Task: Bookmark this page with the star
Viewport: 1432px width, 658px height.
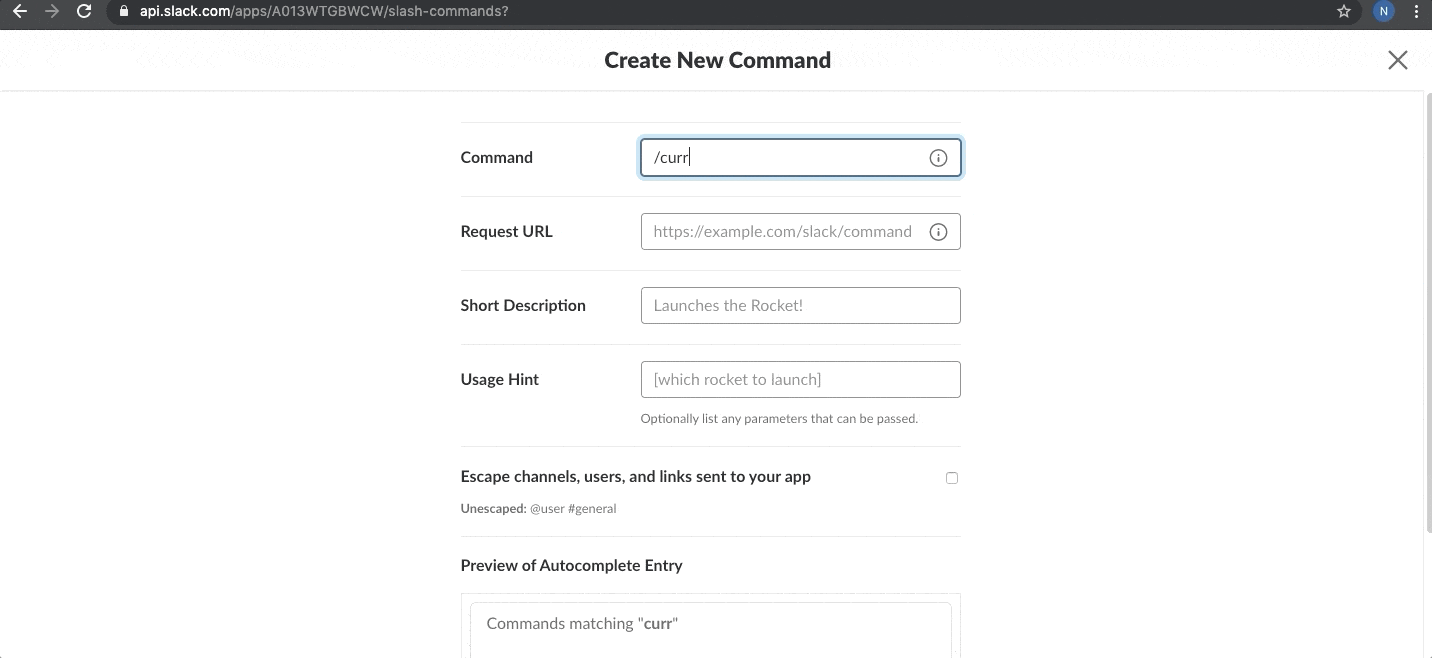Action: click(1344, 12)
